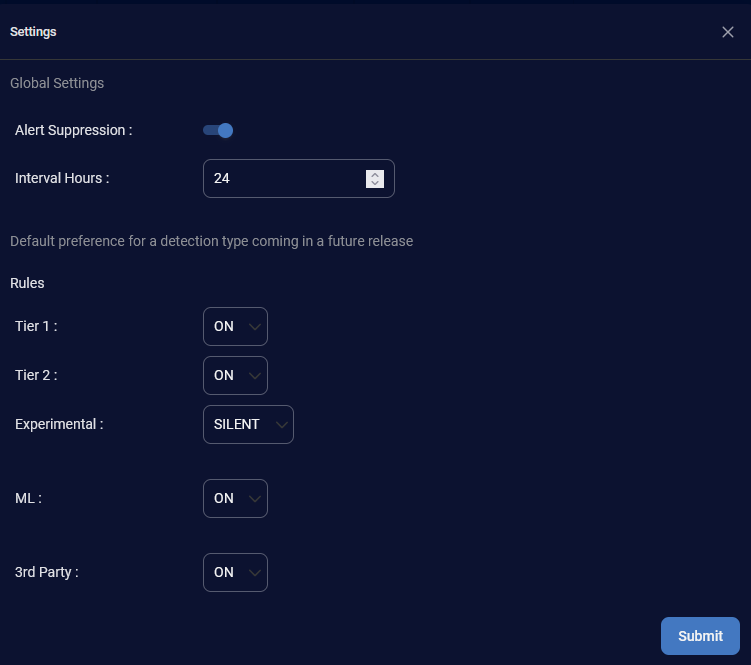
Task: Open the Tier 1 dropdown
Action: tap(235, 326)
